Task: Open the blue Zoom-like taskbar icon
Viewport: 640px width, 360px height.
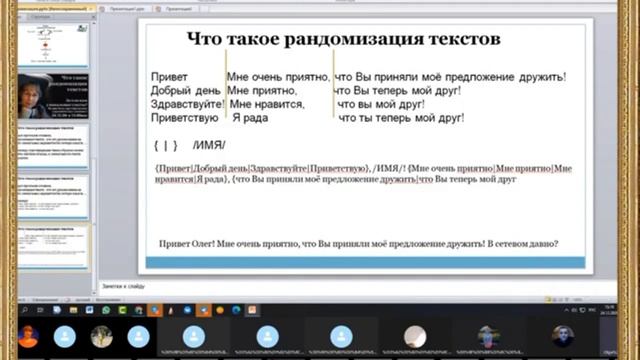Action: point(187,310)
